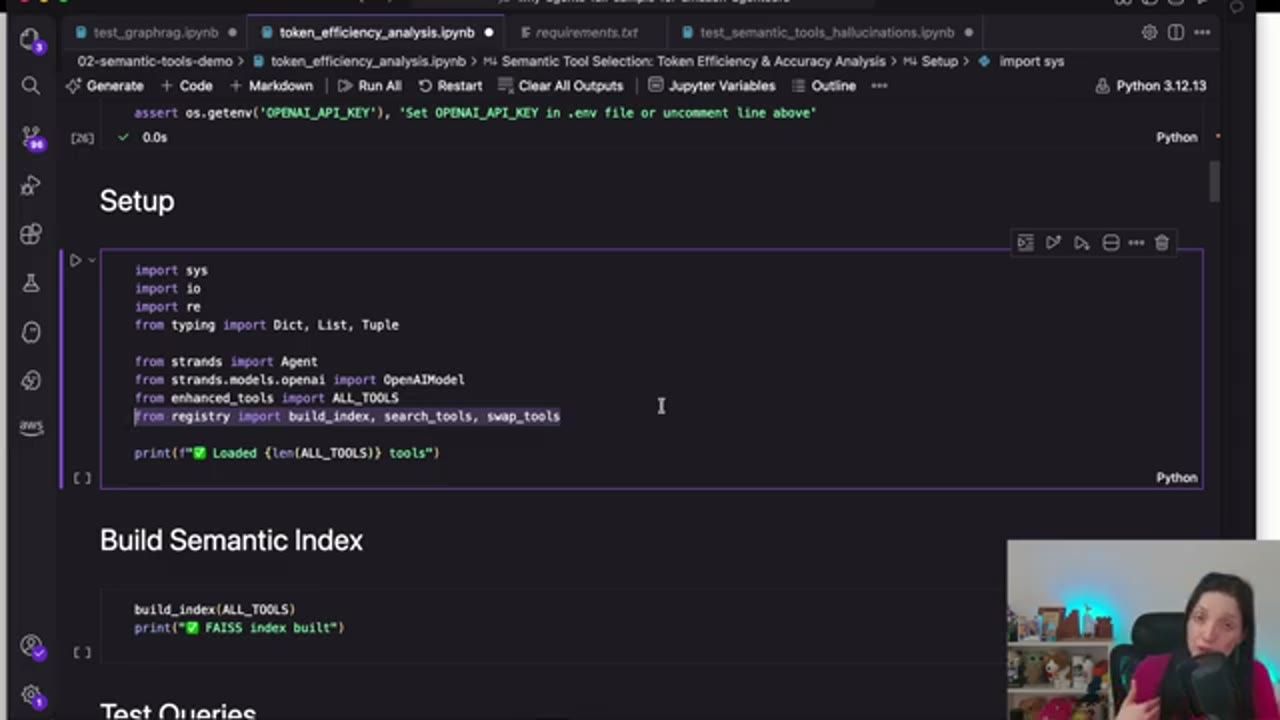Delete the Setup cell with trash icon
The height and width of the screenshot is (720, 1280).
point(1162,242)
